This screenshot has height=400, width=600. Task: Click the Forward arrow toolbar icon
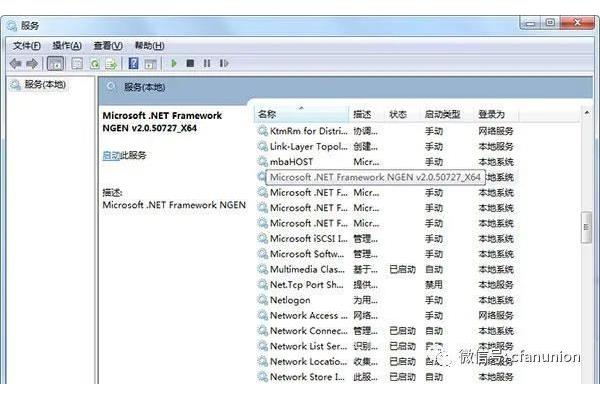pyautogui.click(x=32, y=64)
